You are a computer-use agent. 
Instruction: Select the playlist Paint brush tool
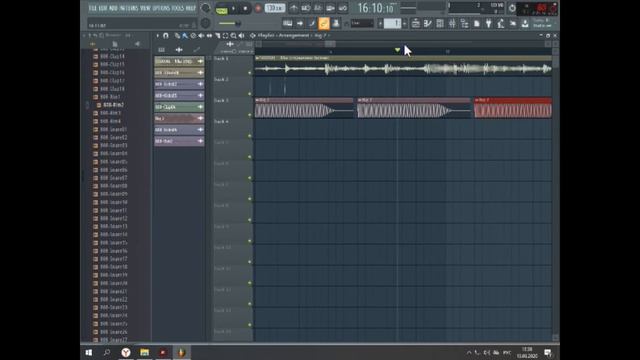tap(185, 36)
